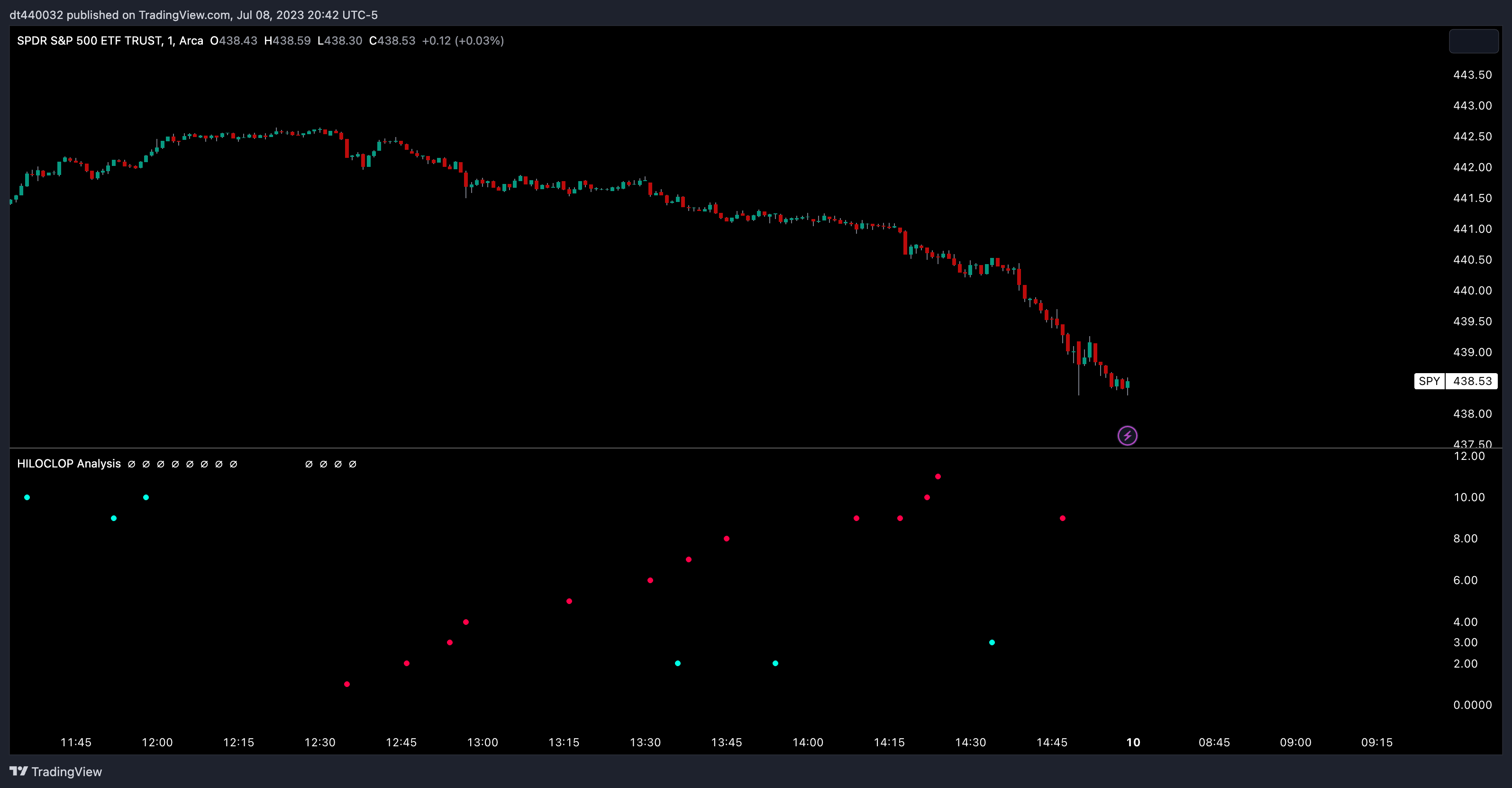
Task: Click the 11:45 time axis label
Action: point(76,742)
